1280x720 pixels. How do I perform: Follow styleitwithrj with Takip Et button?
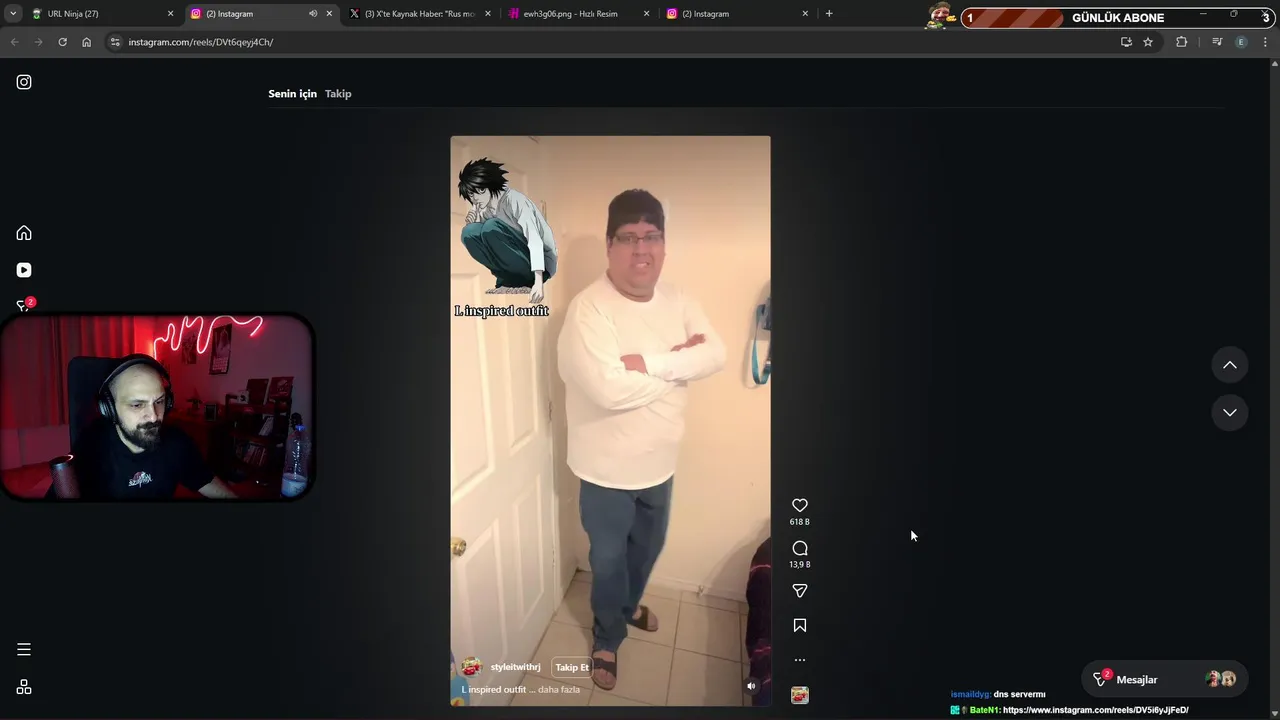572,667
